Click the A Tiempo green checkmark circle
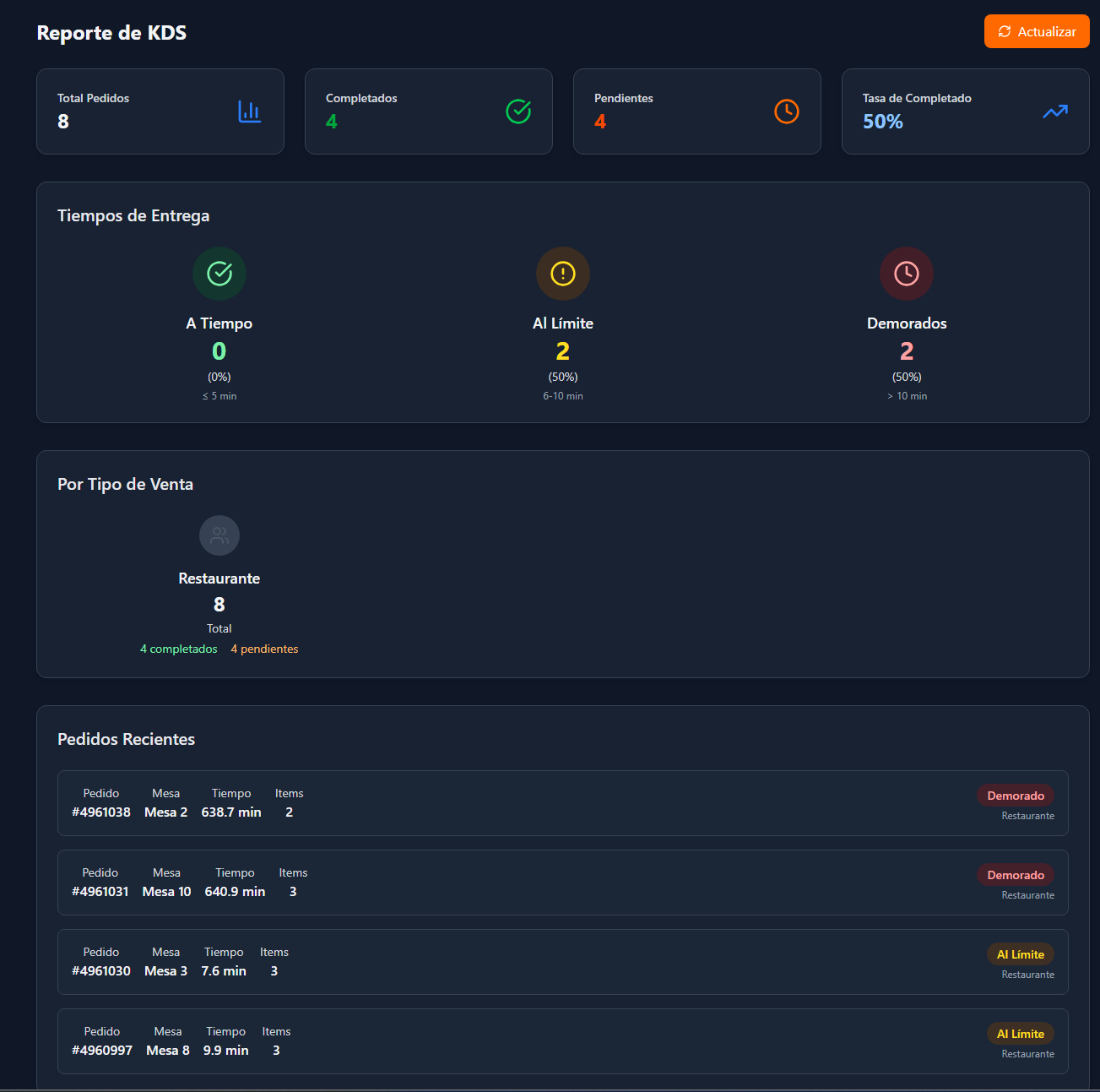Viewport: 1100px width, 1092px height. (x=219, y=274)
